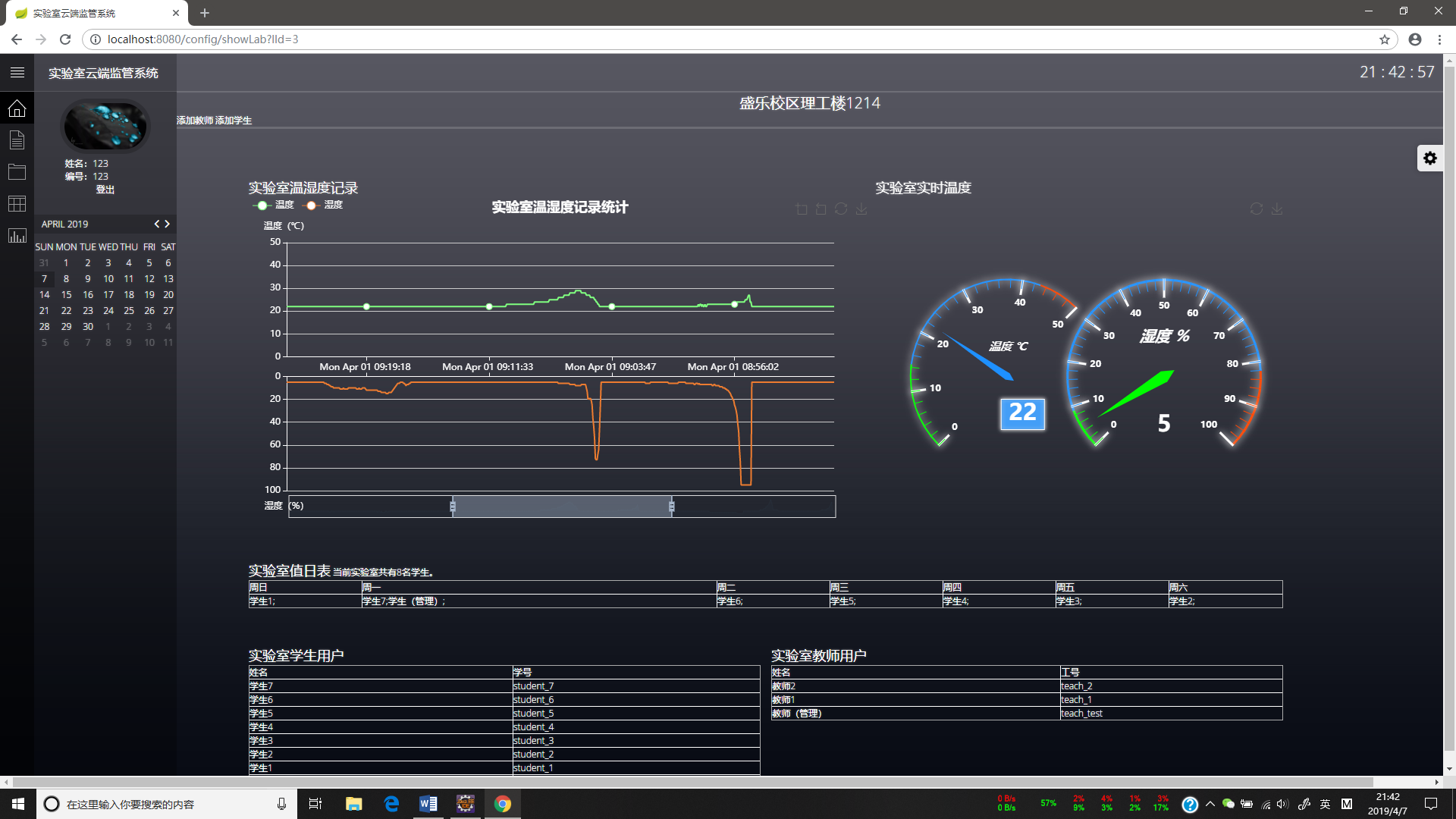This screenshot has width=1456, height=819.
Task: Click 添加教师 link
Action: 195,121
